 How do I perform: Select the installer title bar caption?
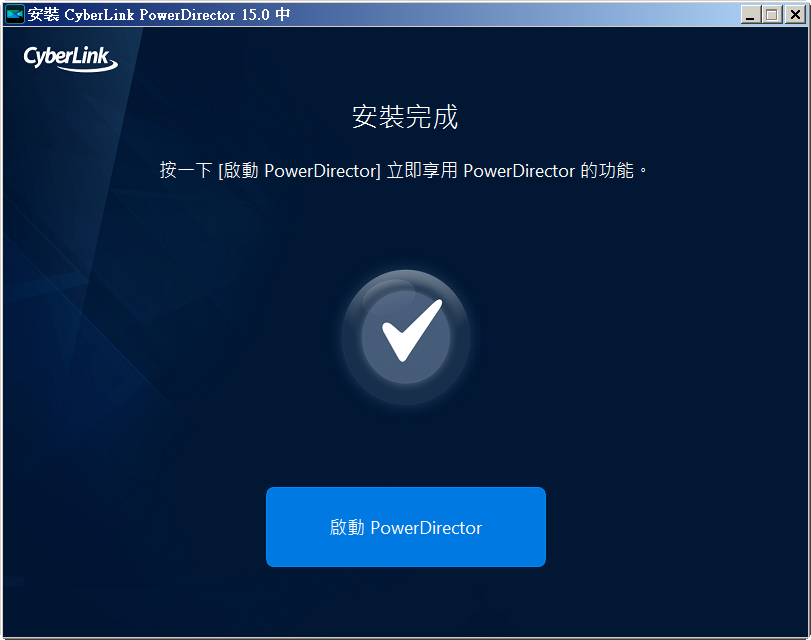click(159, 14)
